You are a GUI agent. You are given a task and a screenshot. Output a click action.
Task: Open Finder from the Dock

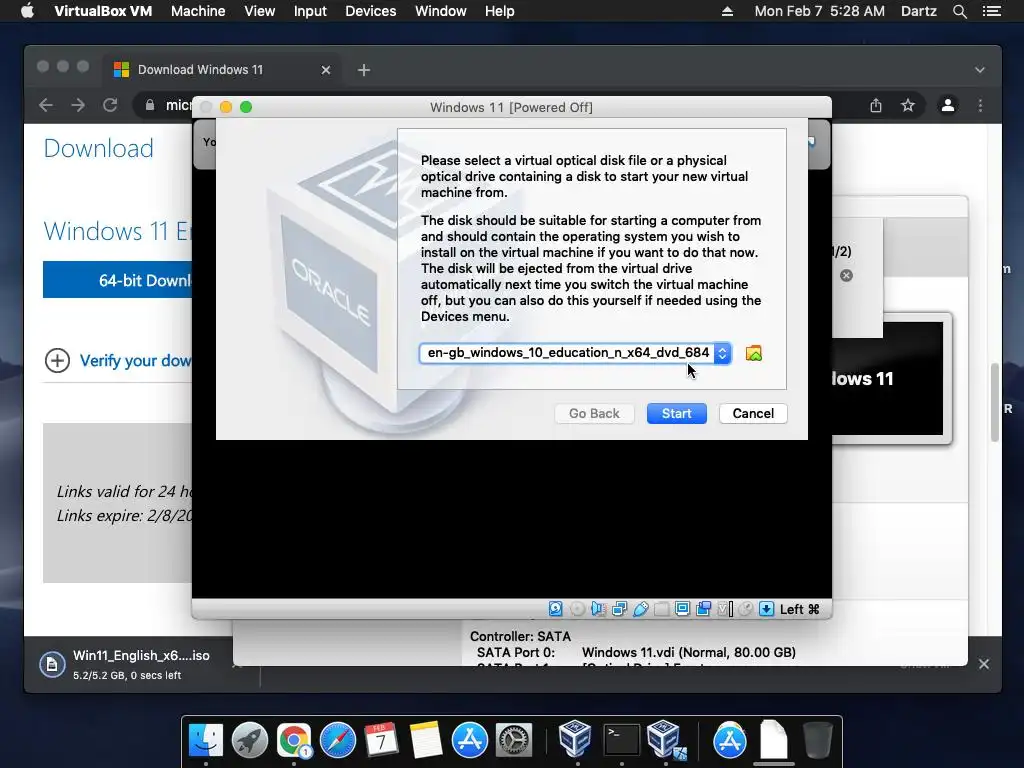pyautogui.click(x=206, y=740)
